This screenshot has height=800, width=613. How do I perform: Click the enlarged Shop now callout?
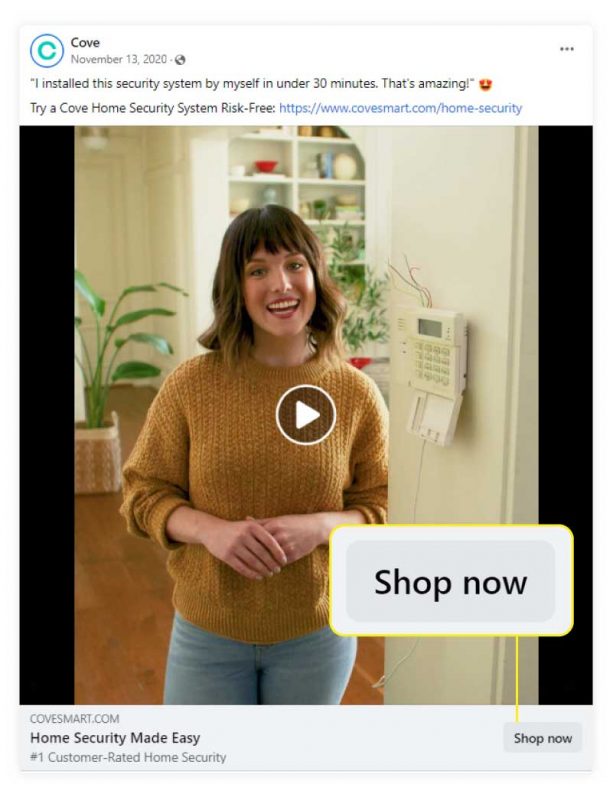click(451, 581)
